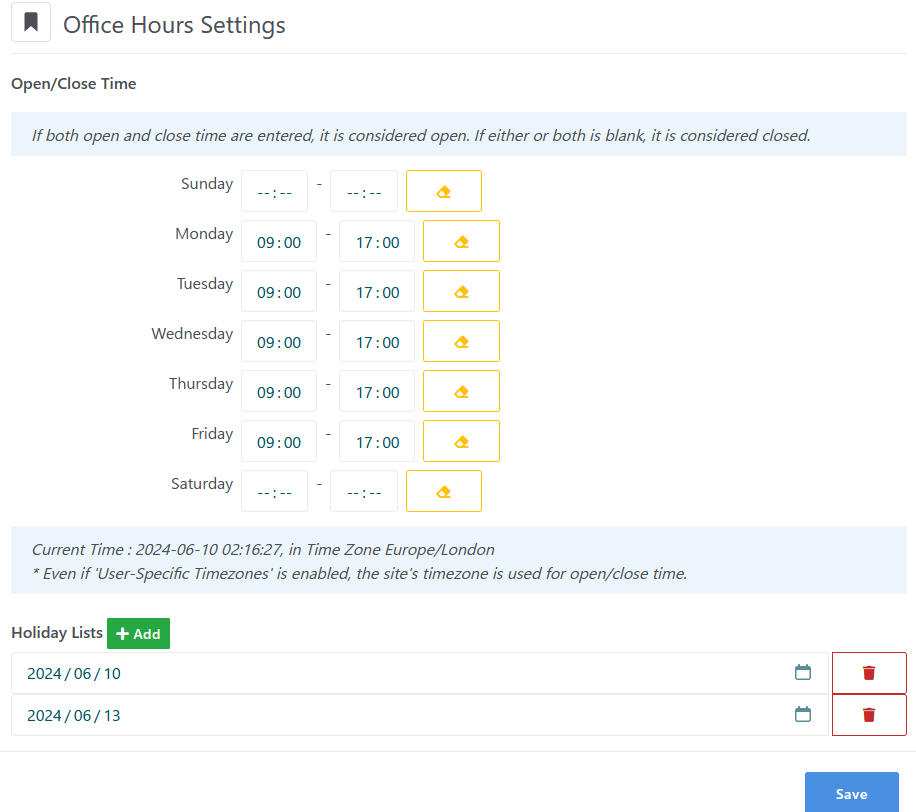916x812 pixels.
Task: Open Monday's opening time selector
Action: click(278, 240)
